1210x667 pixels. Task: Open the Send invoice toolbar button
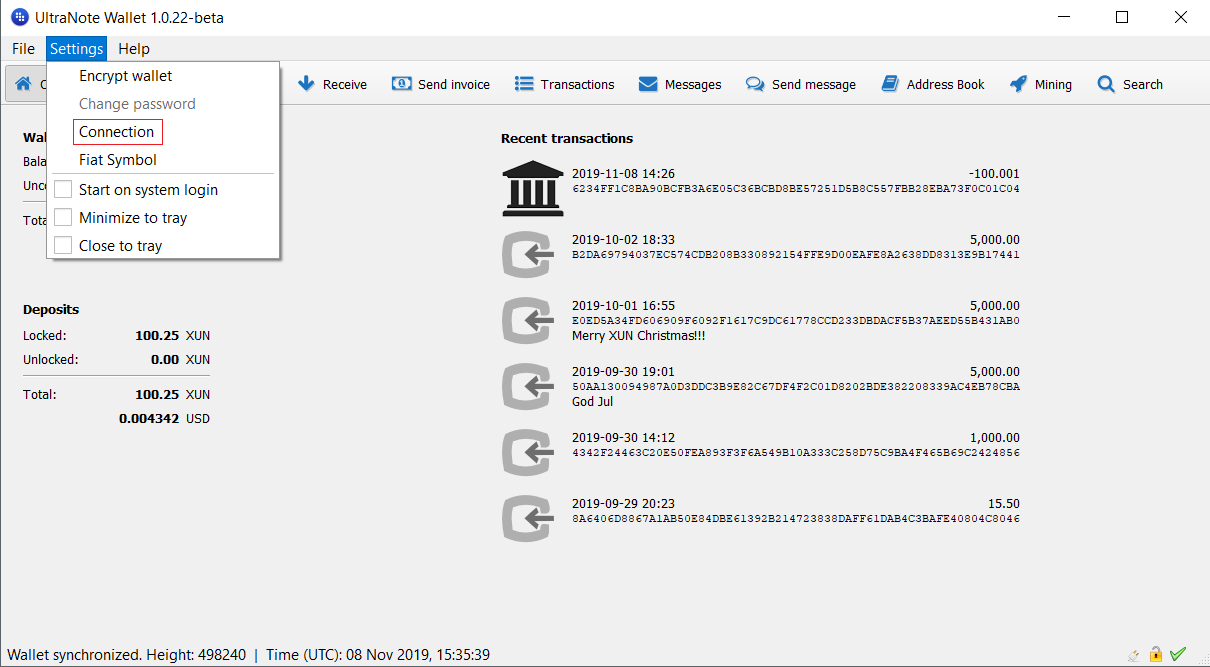tap(441, 85)
